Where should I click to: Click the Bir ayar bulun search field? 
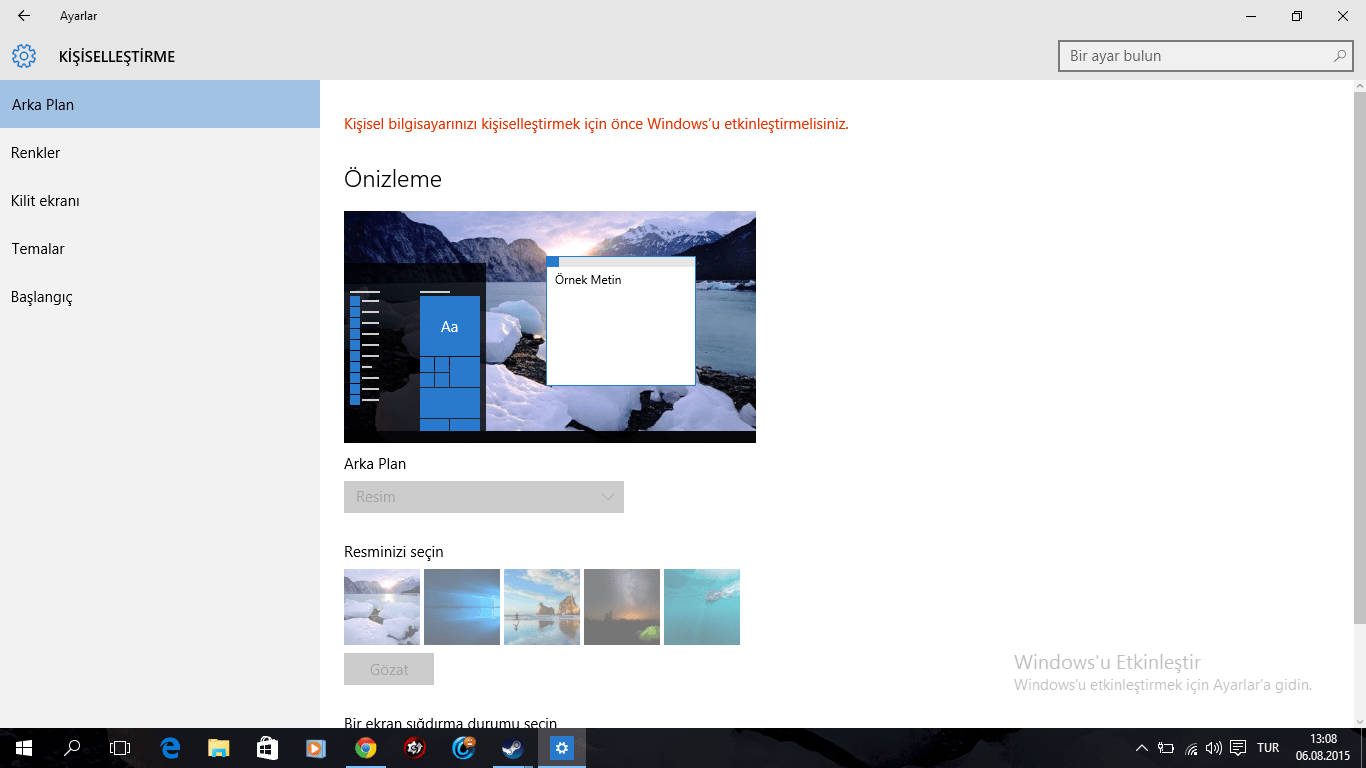coord(1206,56)
